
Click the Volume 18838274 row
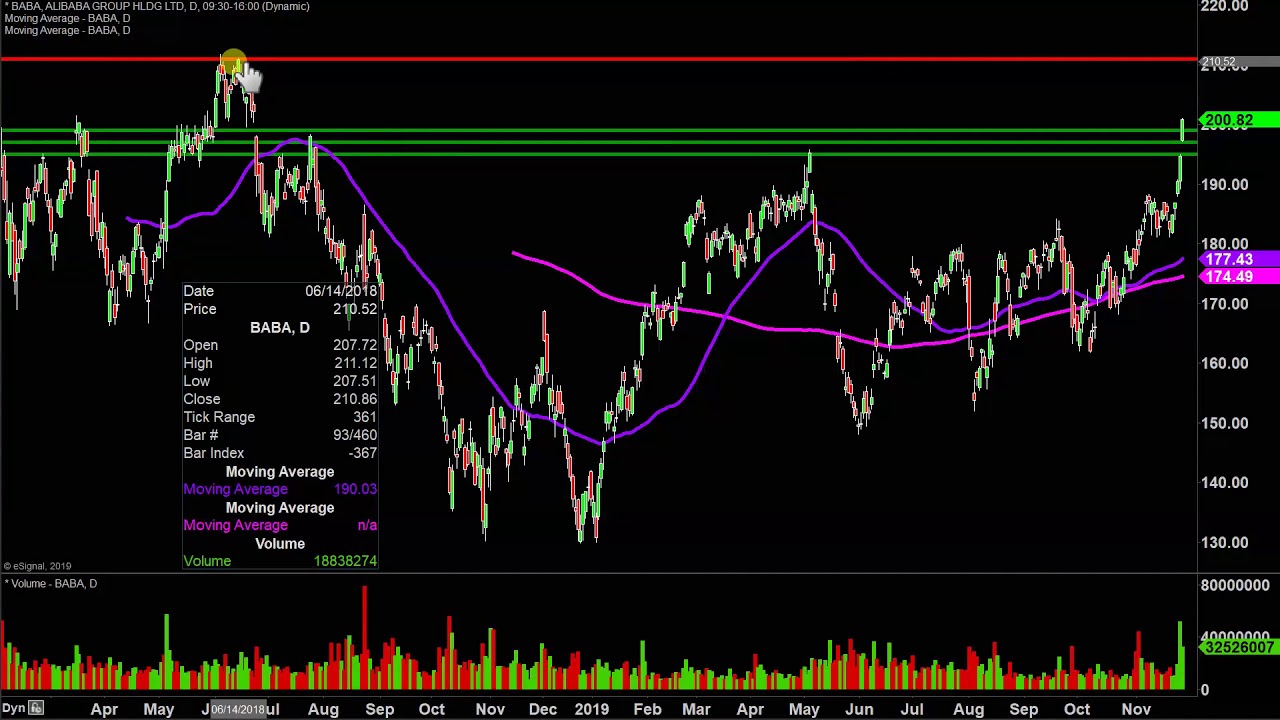click(280, 561)
